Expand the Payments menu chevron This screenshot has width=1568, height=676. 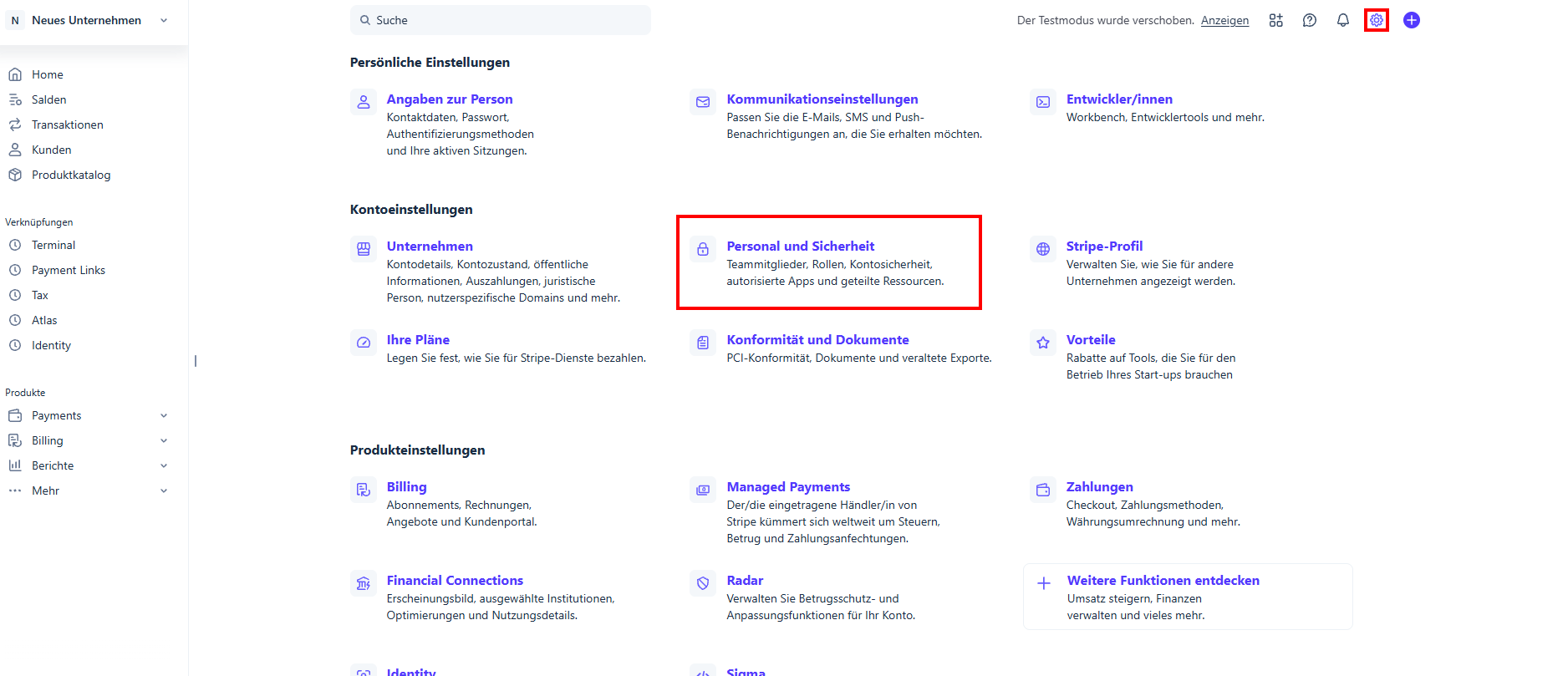tap(164, 415)
